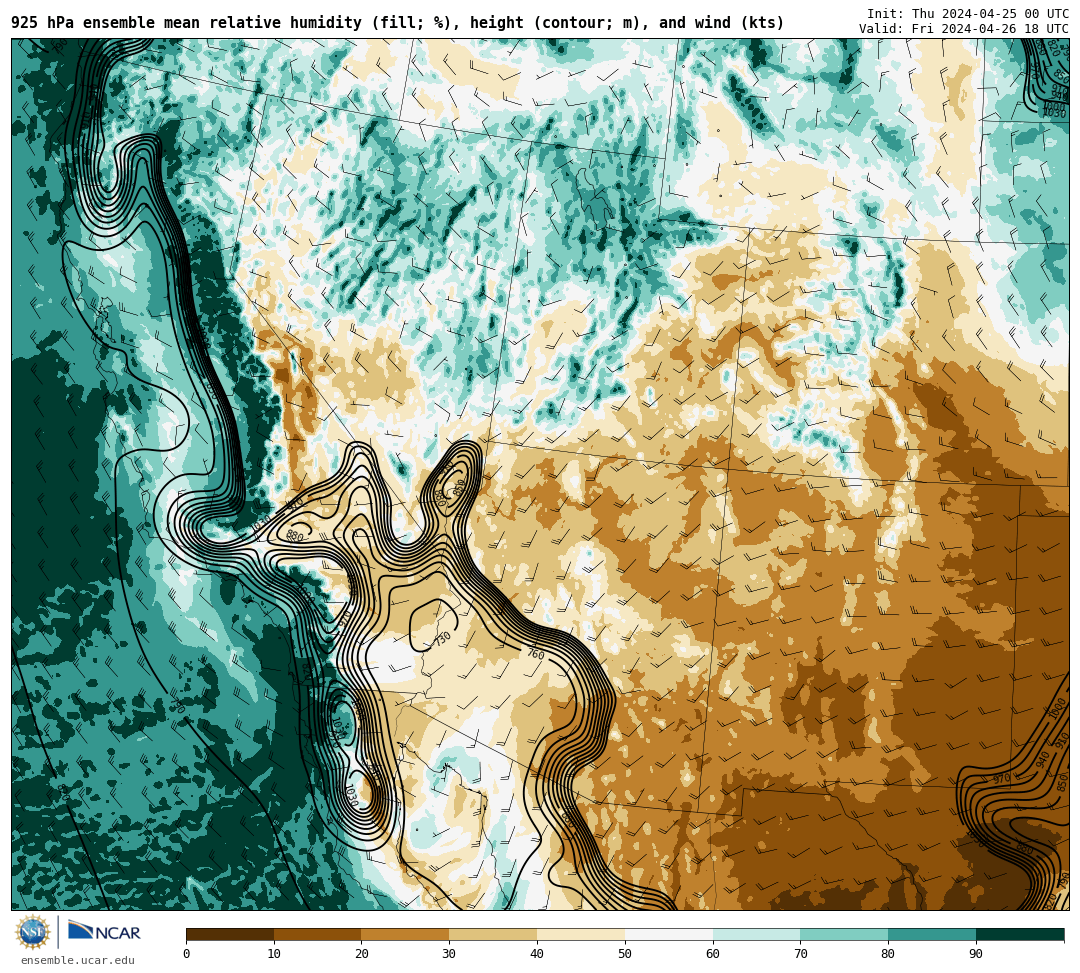Click the colorbar tick label '0'
The width and height of the screenshot is (1080, 973).
[x=187, y=954]
